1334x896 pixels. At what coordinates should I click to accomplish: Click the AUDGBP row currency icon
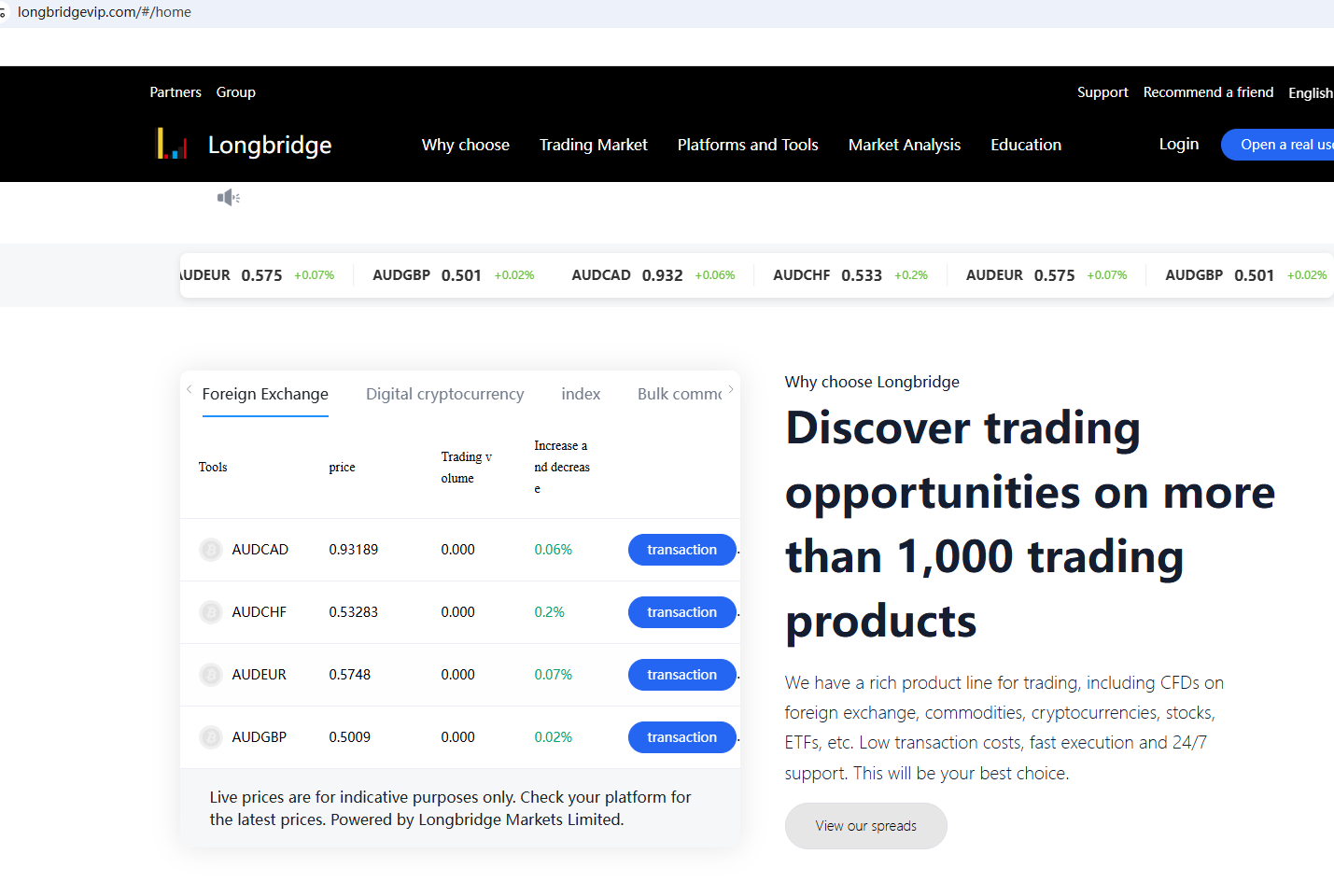click(x=211, y=737)
